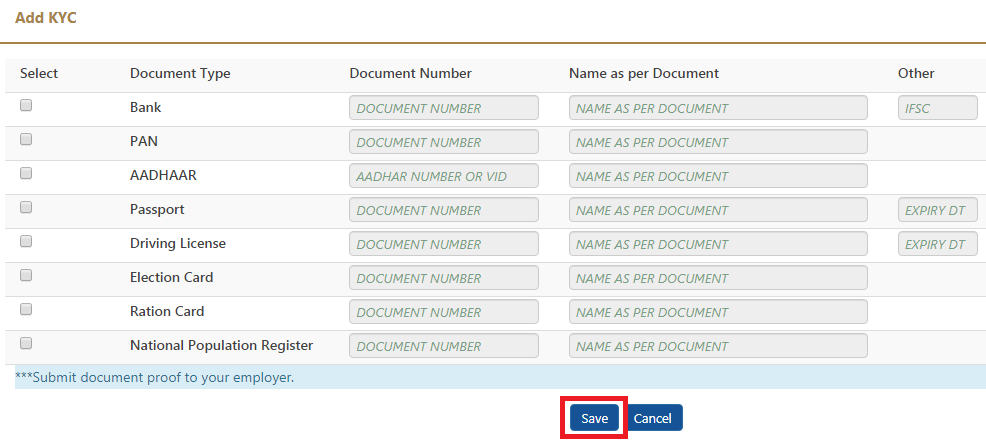The height and width of the screenshot is (443, 986).
Task: Focus the Bank document number field
Action: [x=444, y=108]
